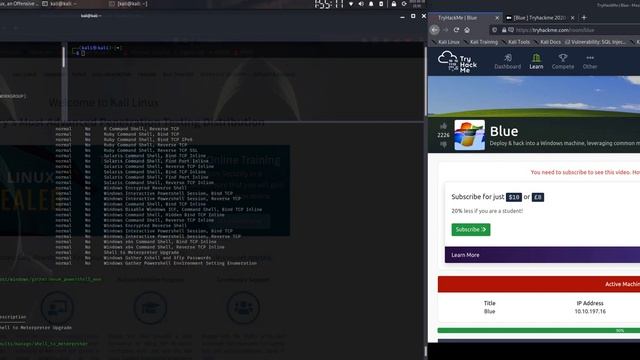Click the tracking protection shield icon
Viewport: 640px width, 360px height.
tap(494, 30)
